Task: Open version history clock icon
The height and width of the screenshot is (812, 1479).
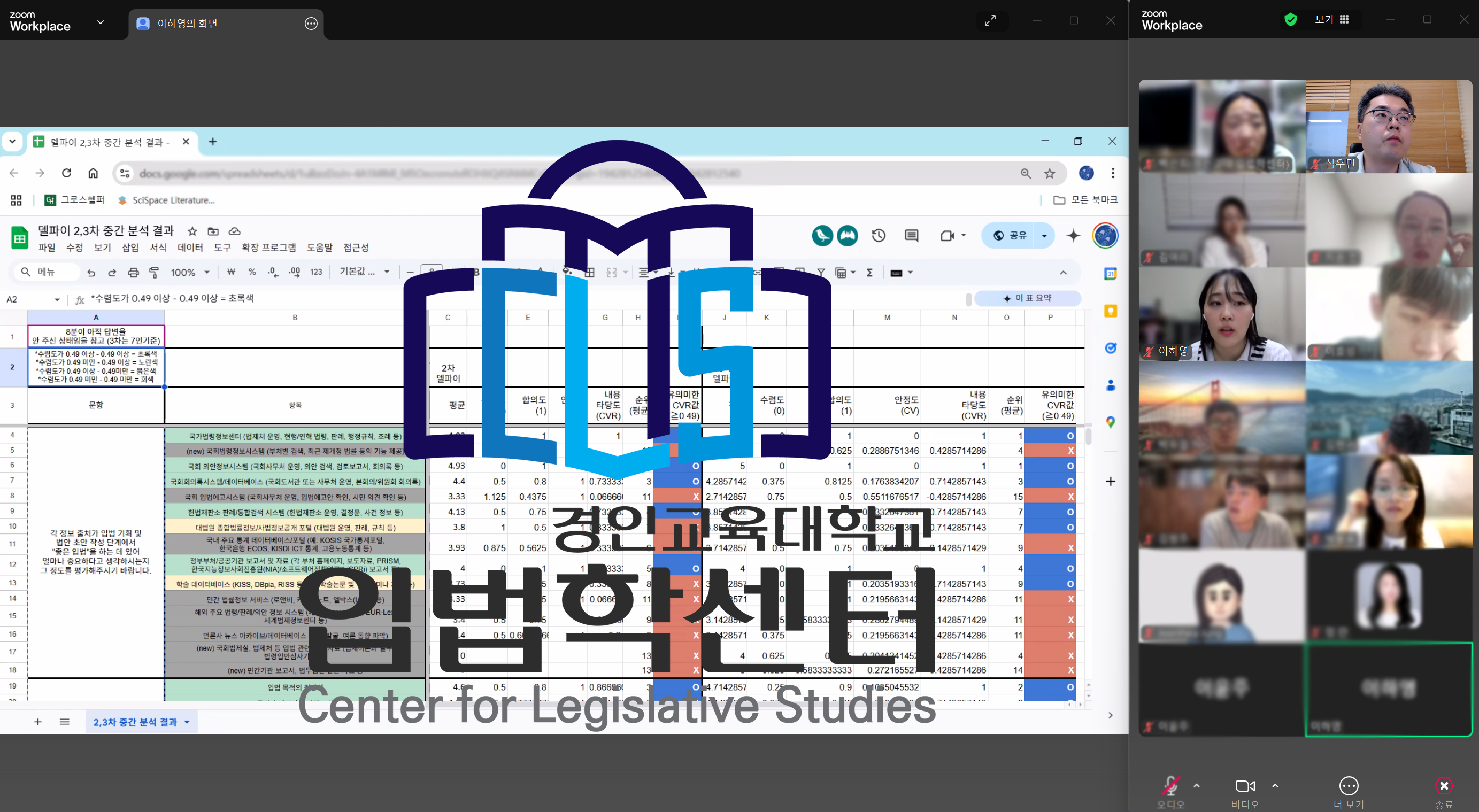Action: click(879, 235)
